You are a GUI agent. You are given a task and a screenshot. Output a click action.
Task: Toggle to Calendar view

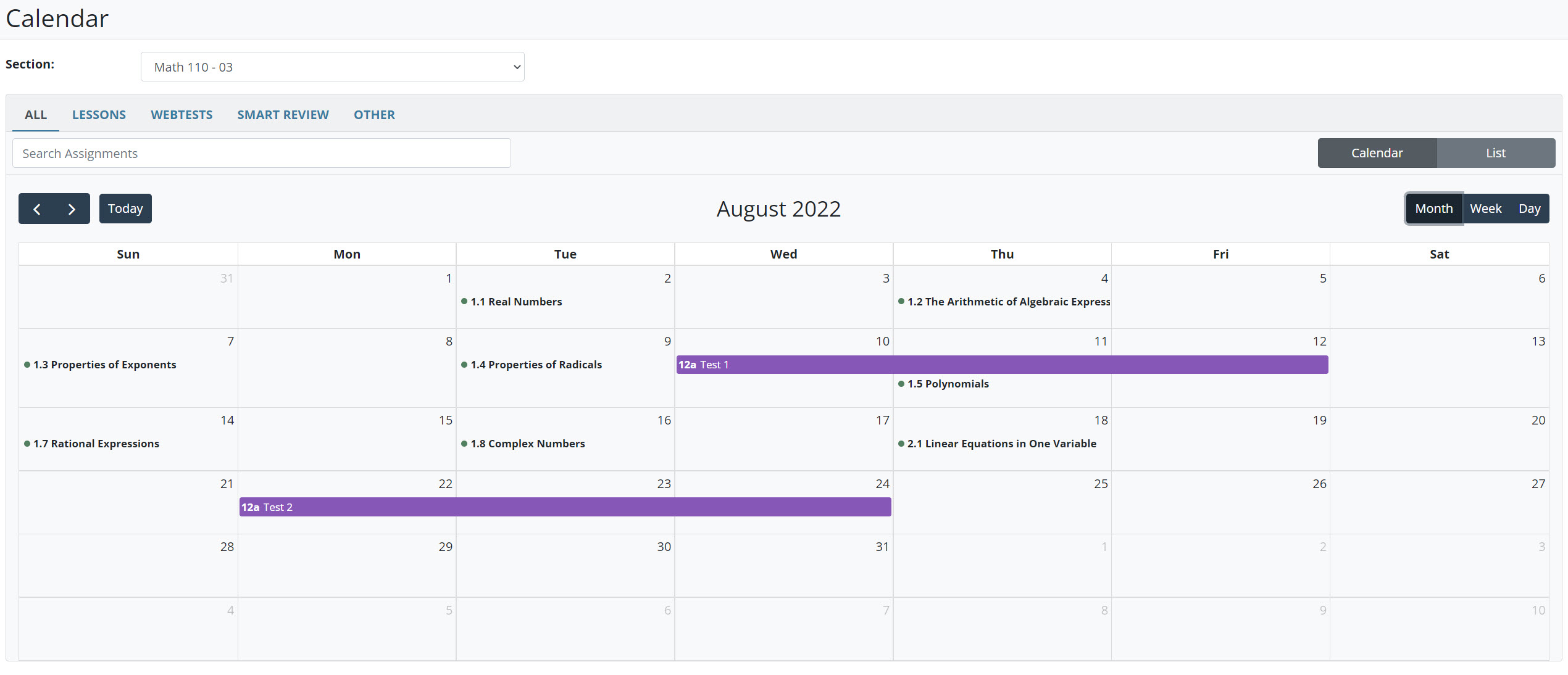point(1377,153)
